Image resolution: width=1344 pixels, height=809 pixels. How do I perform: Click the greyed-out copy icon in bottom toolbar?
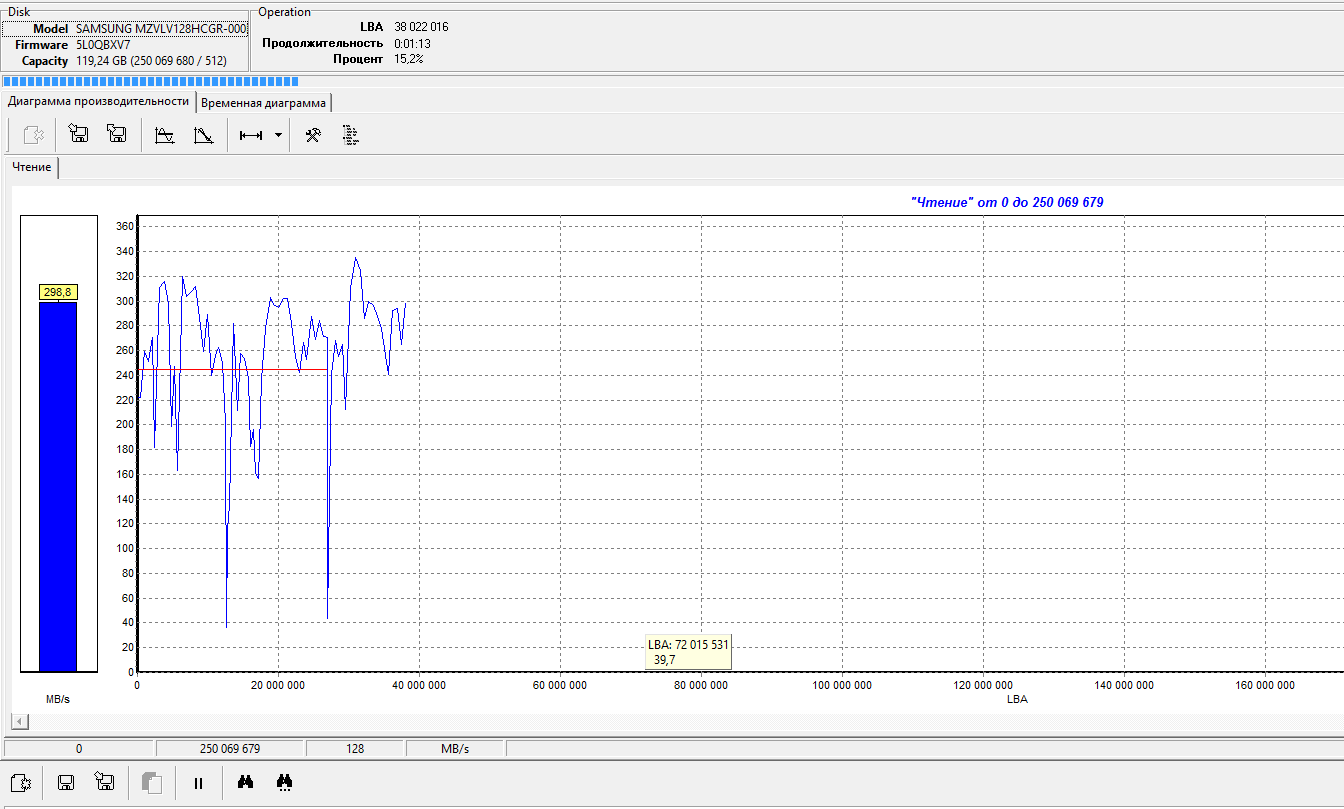(152, 782)
